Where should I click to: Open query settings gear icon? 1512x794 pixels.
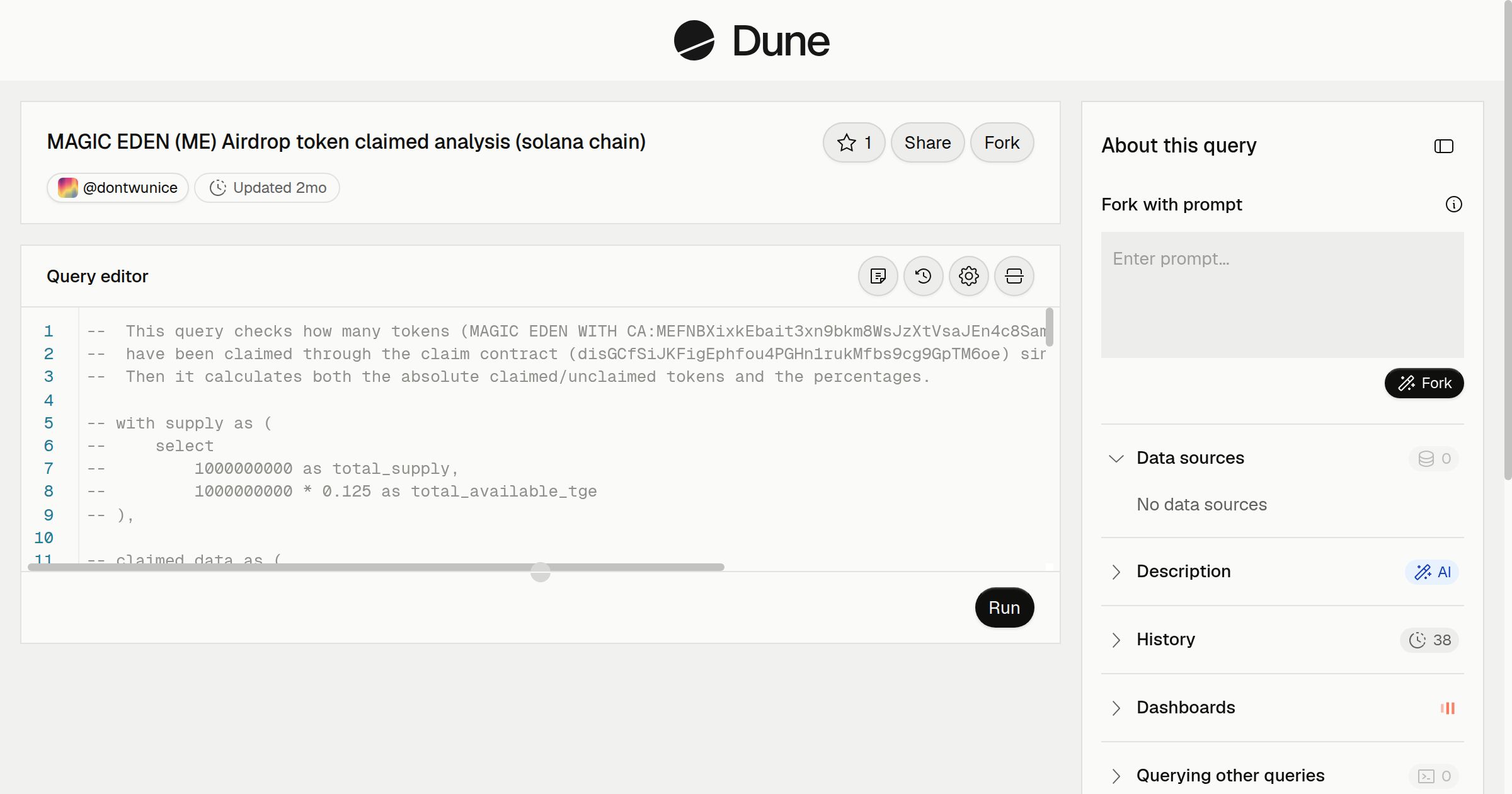coord(968,276)
